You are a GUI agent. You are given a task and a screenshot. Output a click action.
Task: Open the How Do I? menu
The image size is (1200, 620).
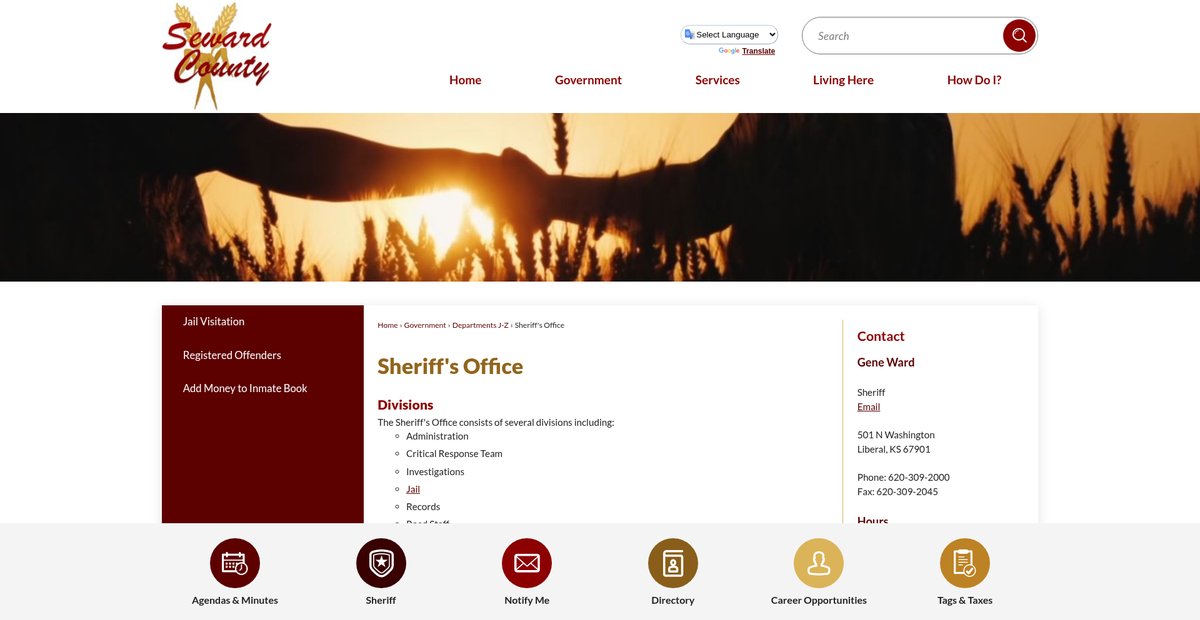click(974, 80)
